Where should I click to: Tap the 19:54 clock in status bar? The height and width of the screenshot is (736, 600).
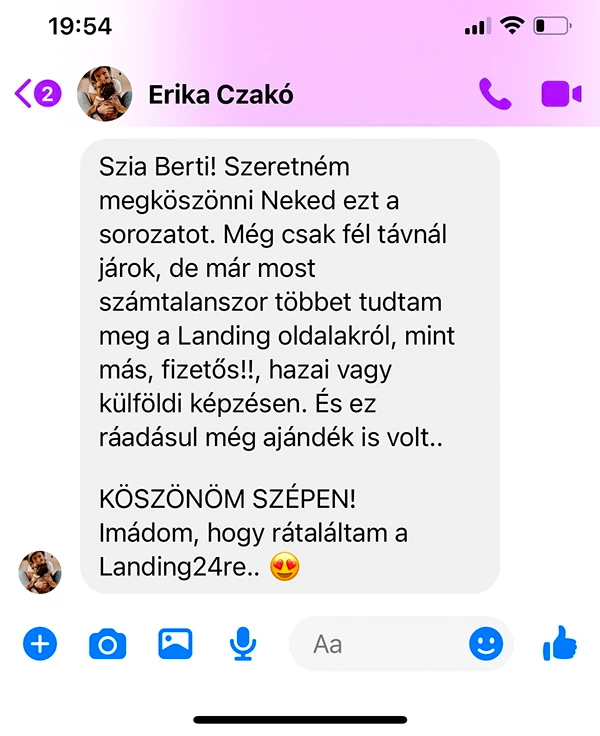[x=80, y=26]
